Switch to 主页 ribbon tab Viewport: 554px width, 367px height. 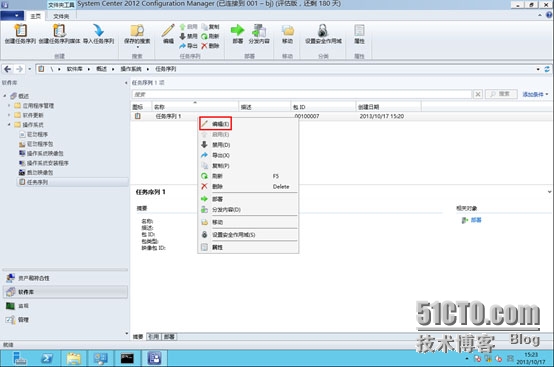(36, 16)
